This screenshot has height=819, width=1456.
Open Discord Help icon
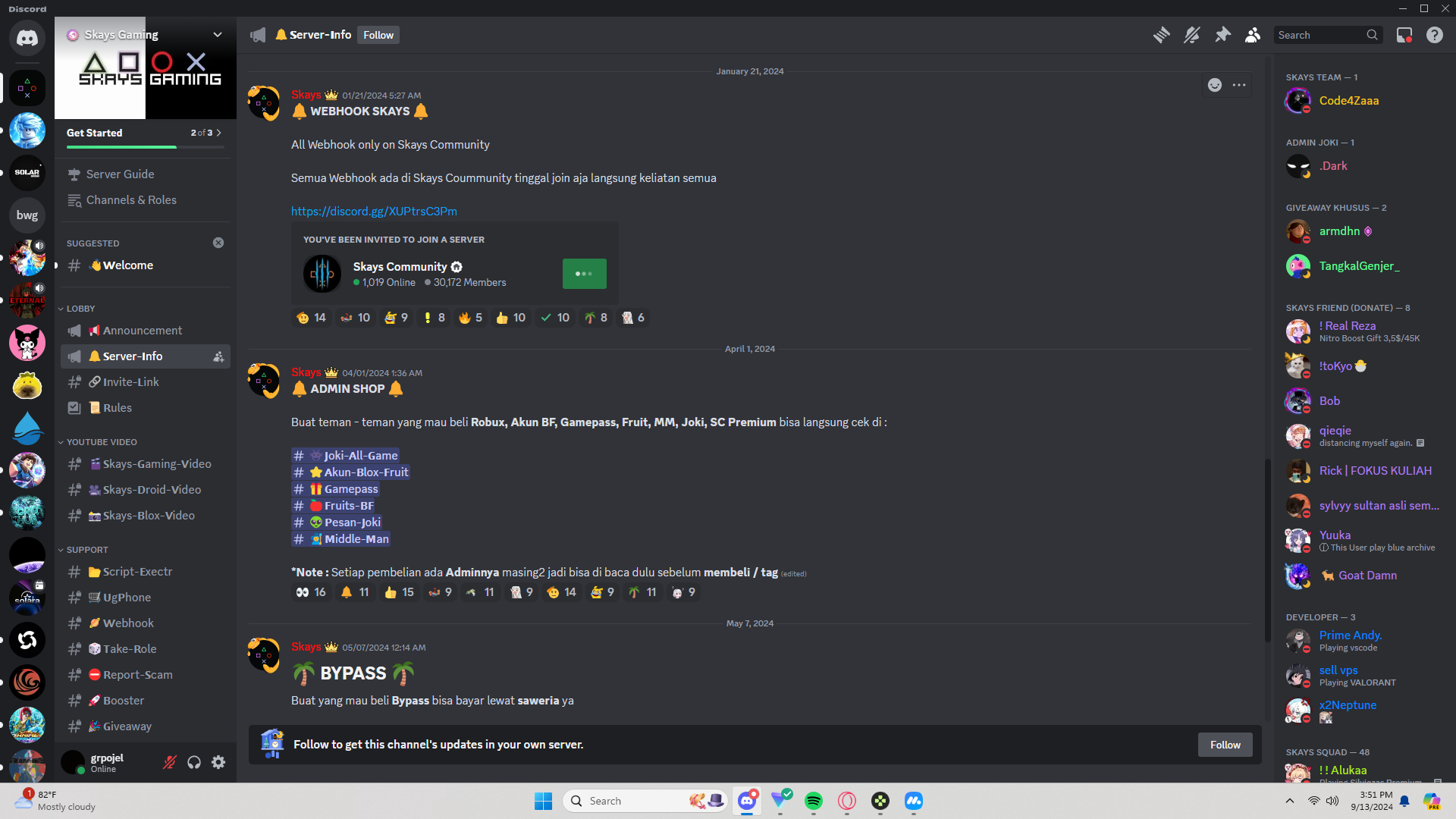[1435, 35]
